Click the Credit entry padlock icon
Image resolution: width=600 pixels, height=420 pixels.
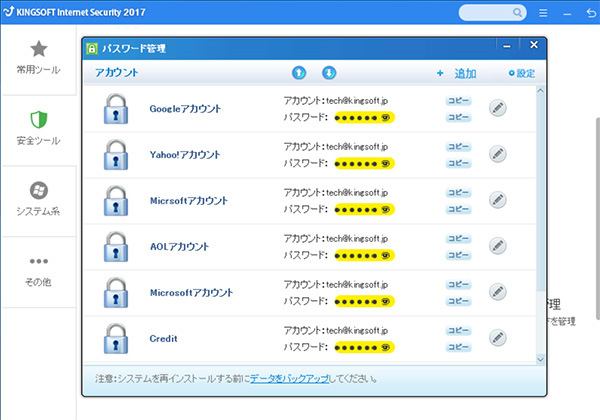(116, 339)
